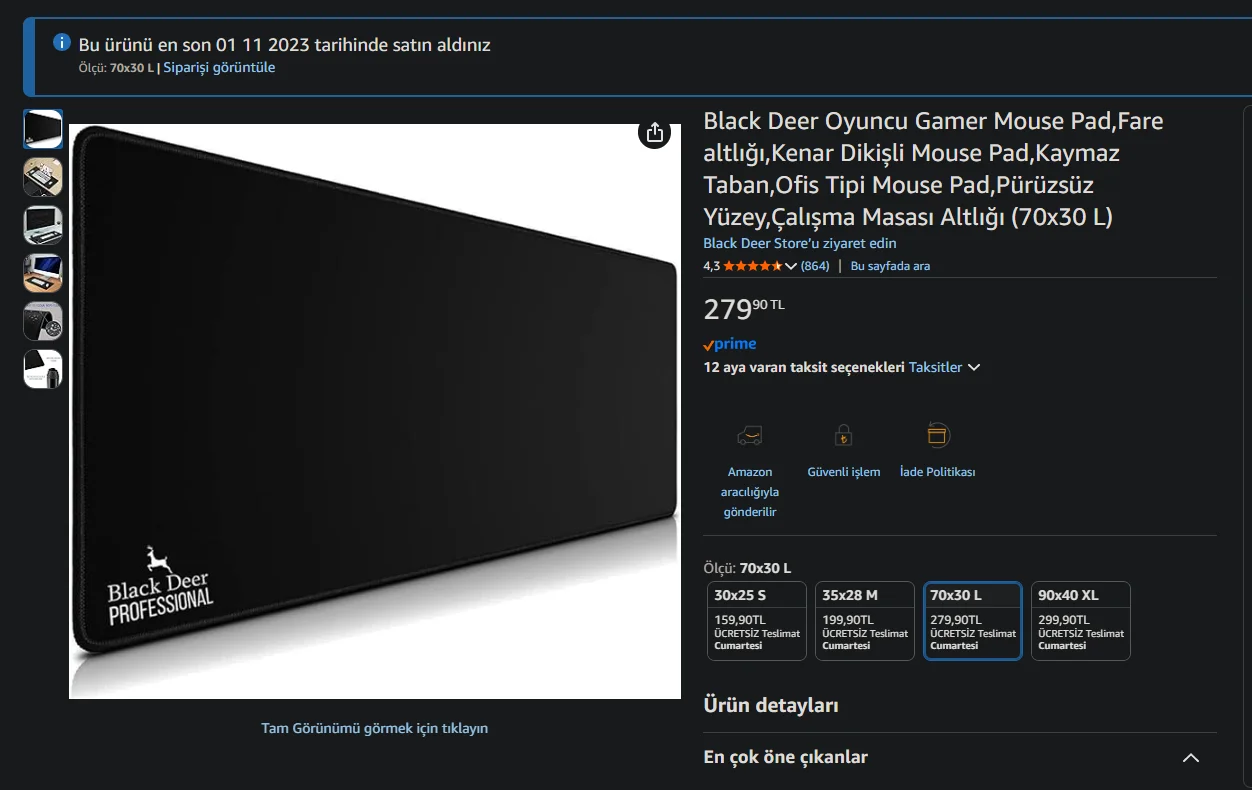Expand Taksitler installment options dropdown
Viewport: 1252px width, 790px height.
coord(944,367)
